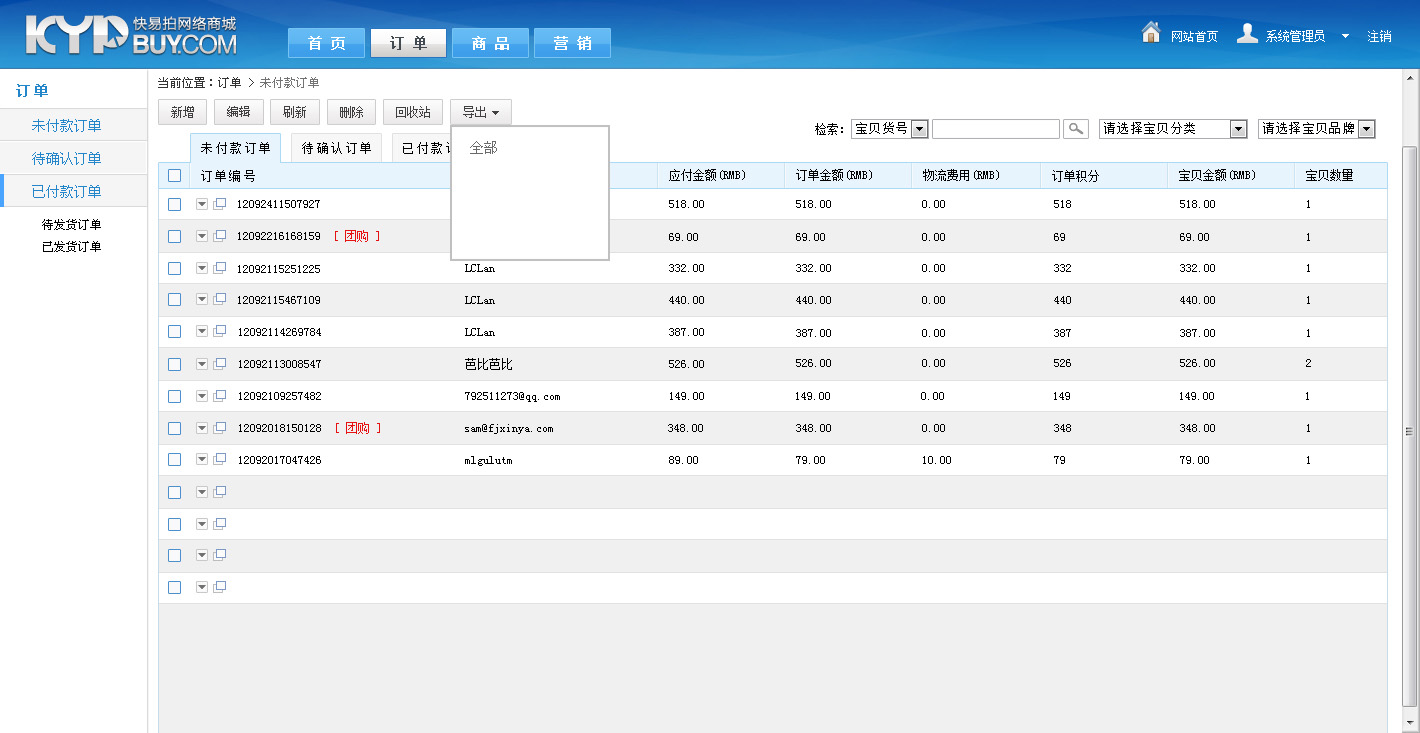Open detail window icon for order 12092113008547

pos(220,364)
